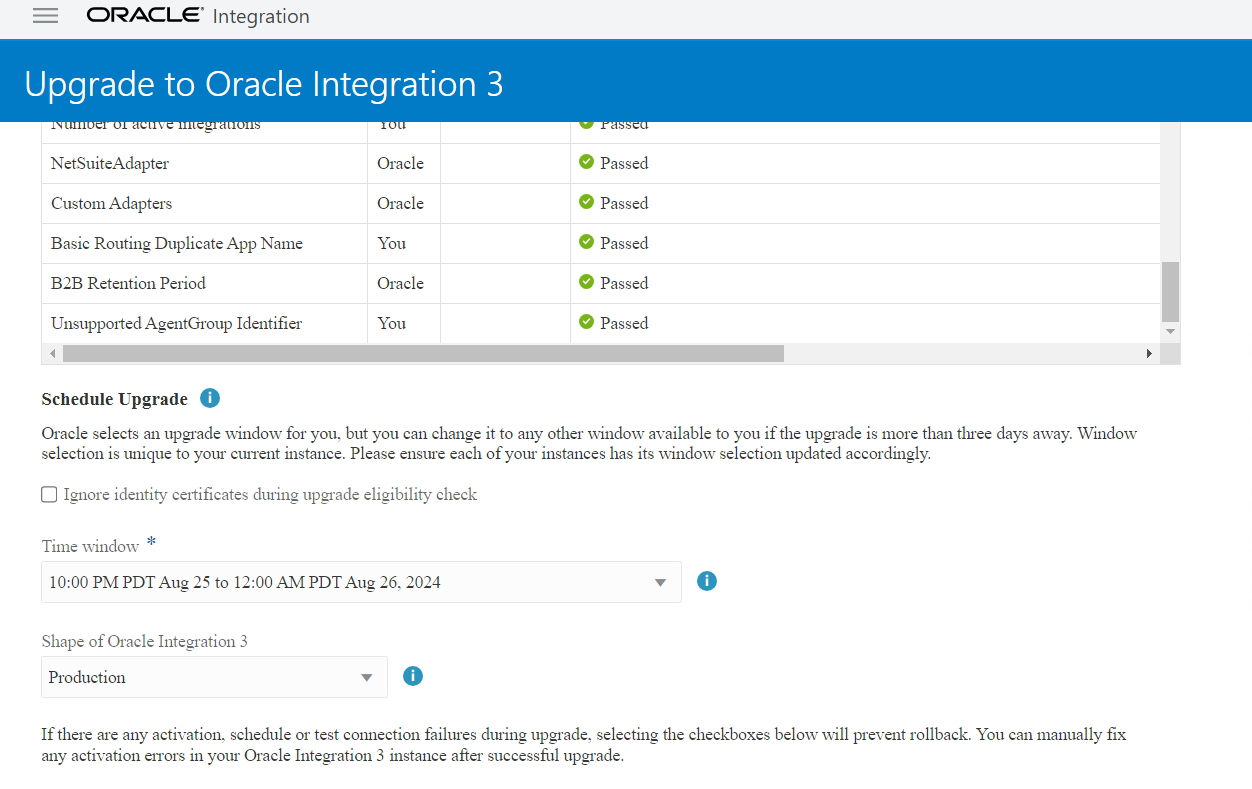The width and height of the screenshot is (1252, 789).
Task: Click Oracle owner cell in B2B Retention row
Action: pyautogui.click(x=404, y=283)
